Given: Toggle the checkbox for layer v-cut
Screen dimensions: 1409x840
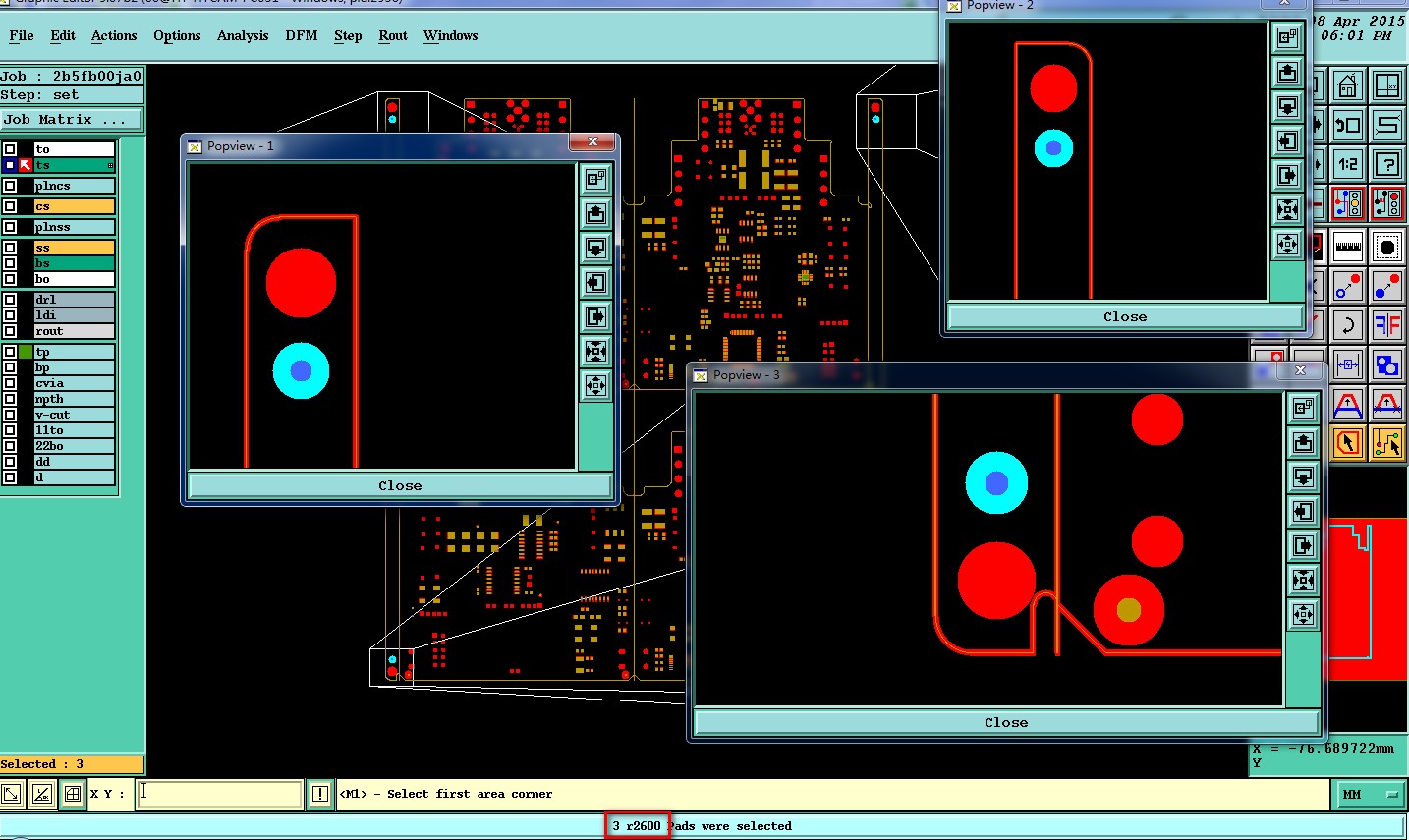Looking at the screenshot, I should 10,415.
